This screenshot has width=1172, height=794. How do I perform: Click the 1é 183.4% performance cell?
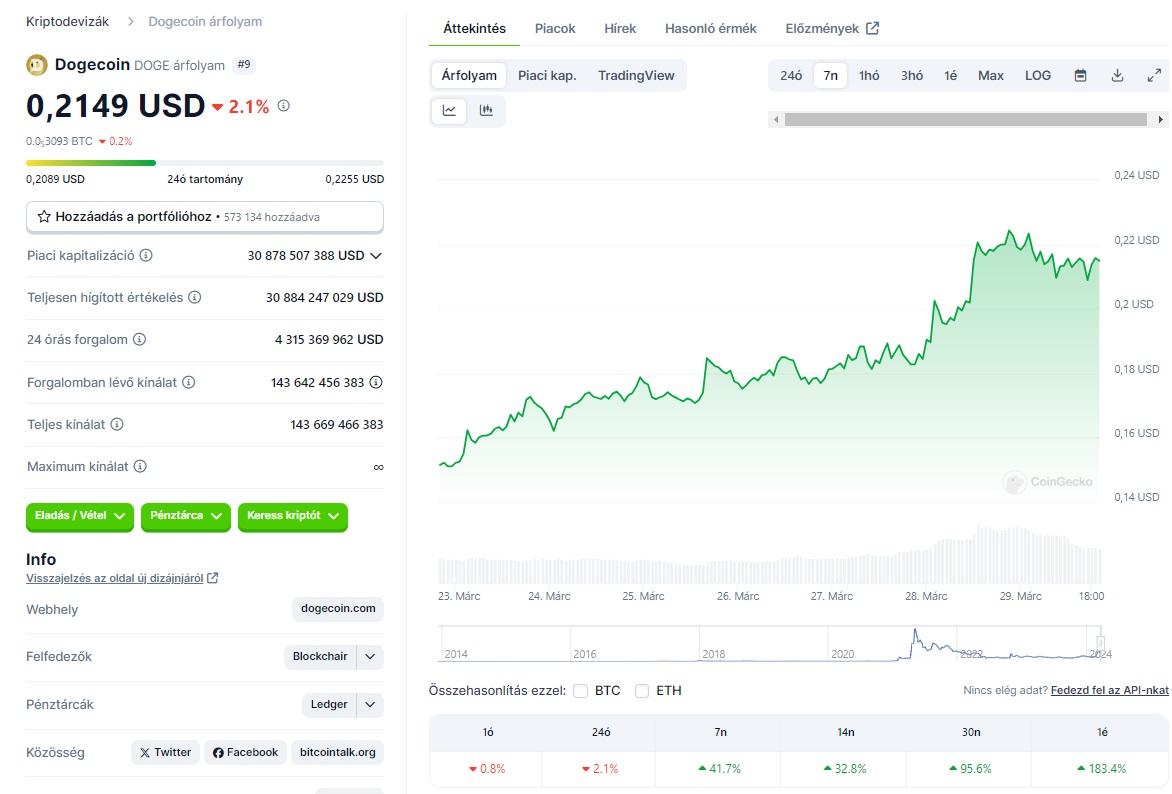[1102, 769]
